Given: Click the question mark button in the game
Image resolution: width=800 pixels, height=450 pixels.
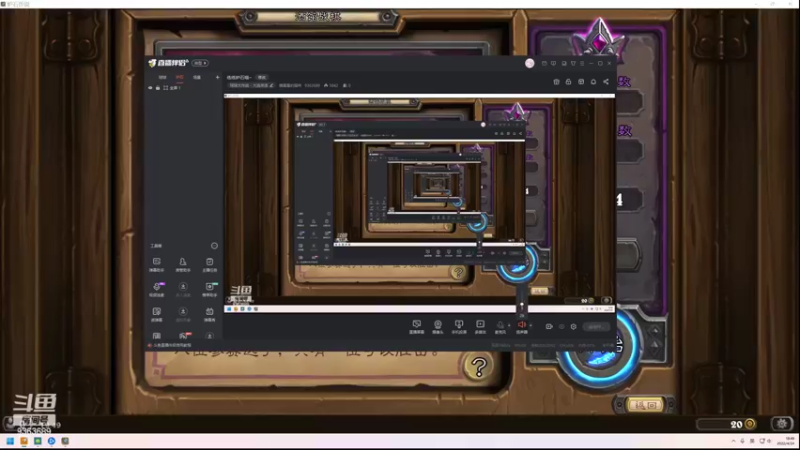Looking at the screenshot, I should click(478, 367).
